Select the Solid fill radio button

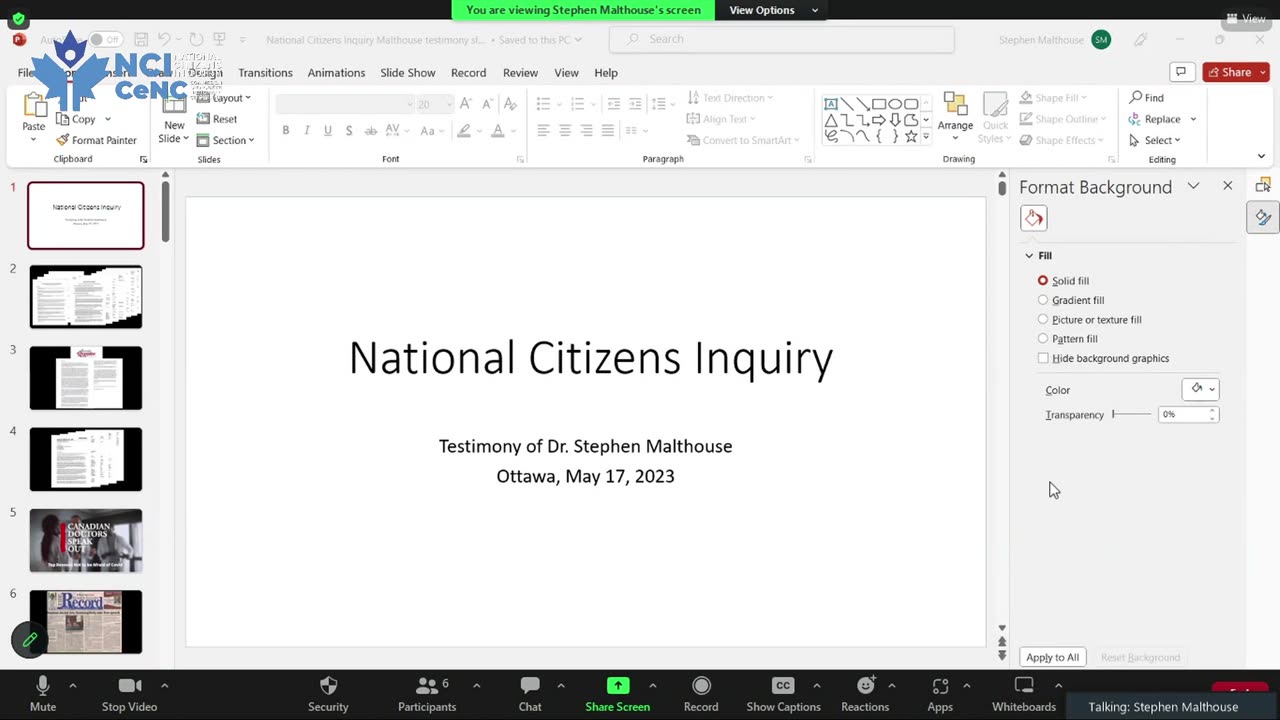click(x=1043, y=281)
